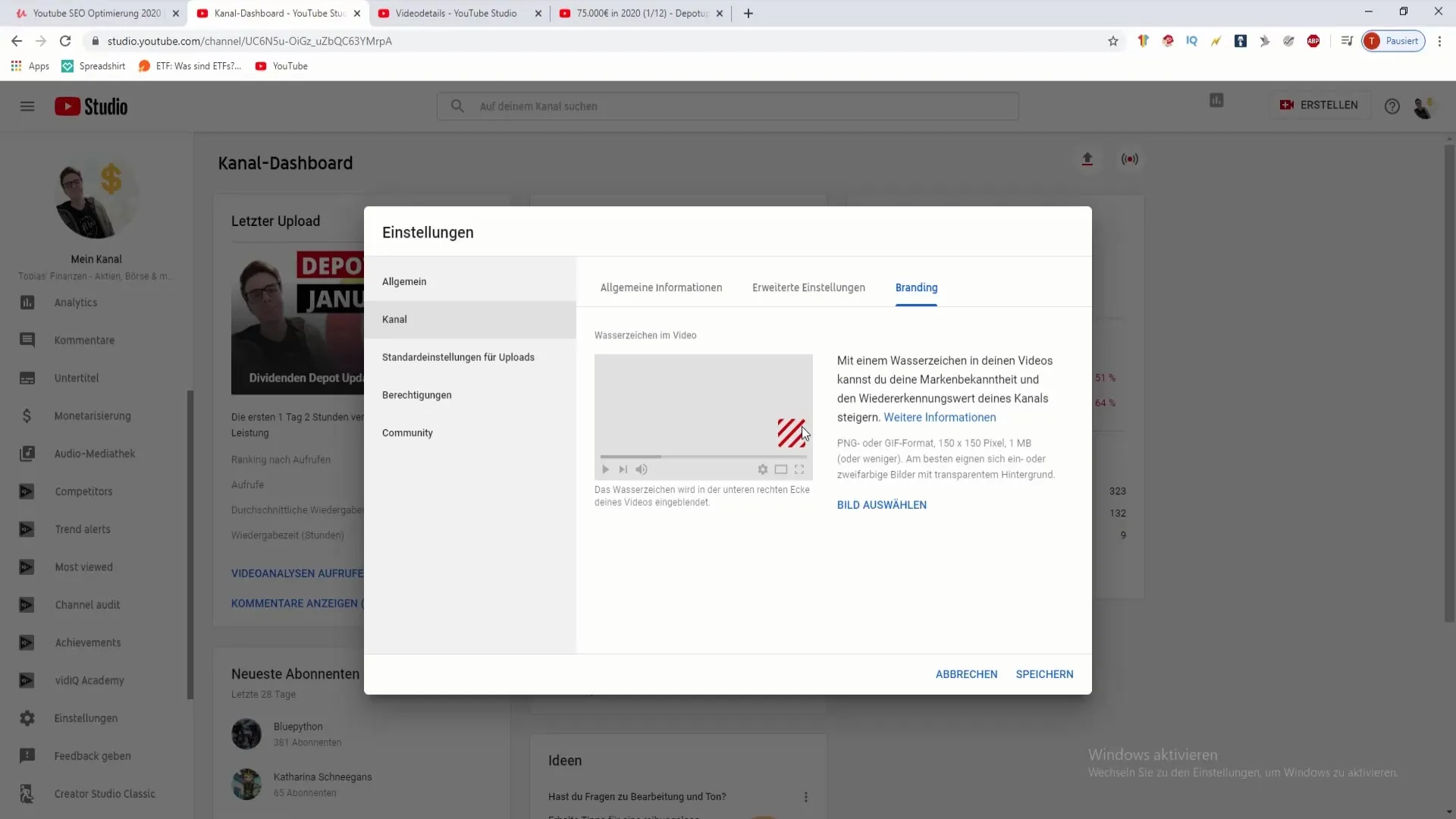Click the fullscreen icon in watermark preview
The width and height of the screenshot is (1456, 819).
pos(799,469)
